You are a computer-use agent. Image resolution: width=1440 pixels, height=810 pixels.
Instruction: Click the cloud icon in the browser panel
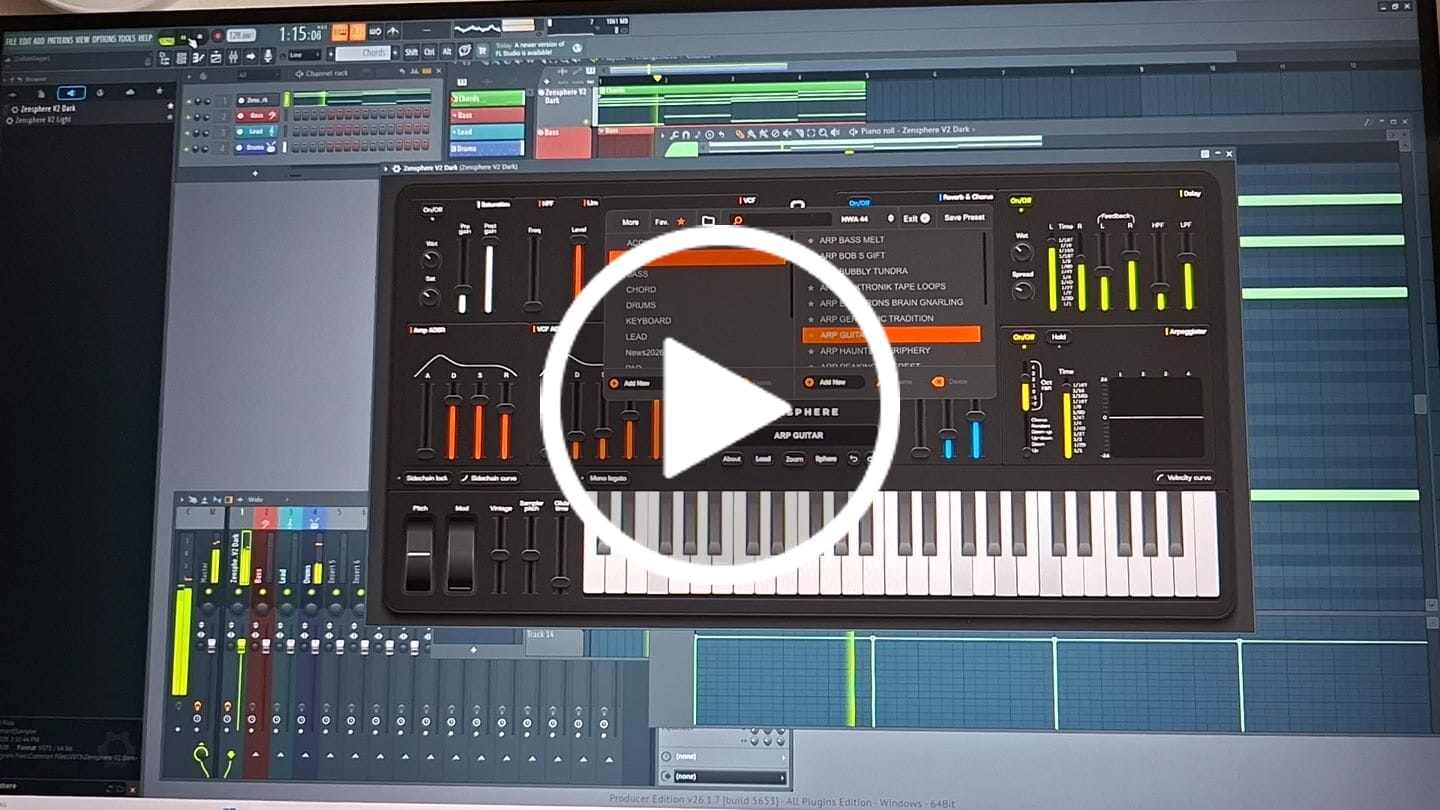(130, 92)
